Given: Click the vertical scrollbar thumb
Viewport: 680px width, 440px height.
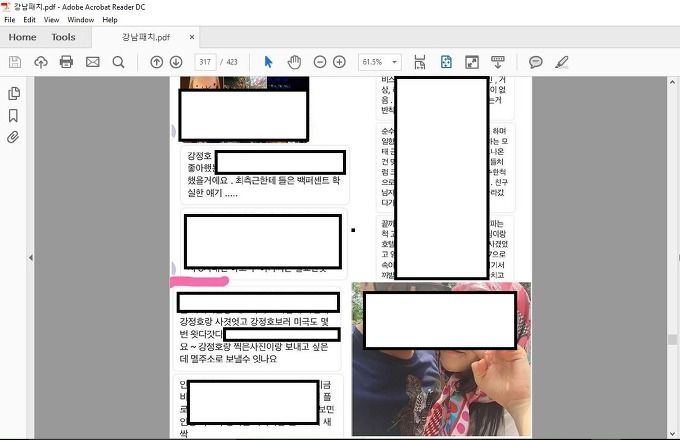Looking at the screenshot, I should [x=672, y=339].
